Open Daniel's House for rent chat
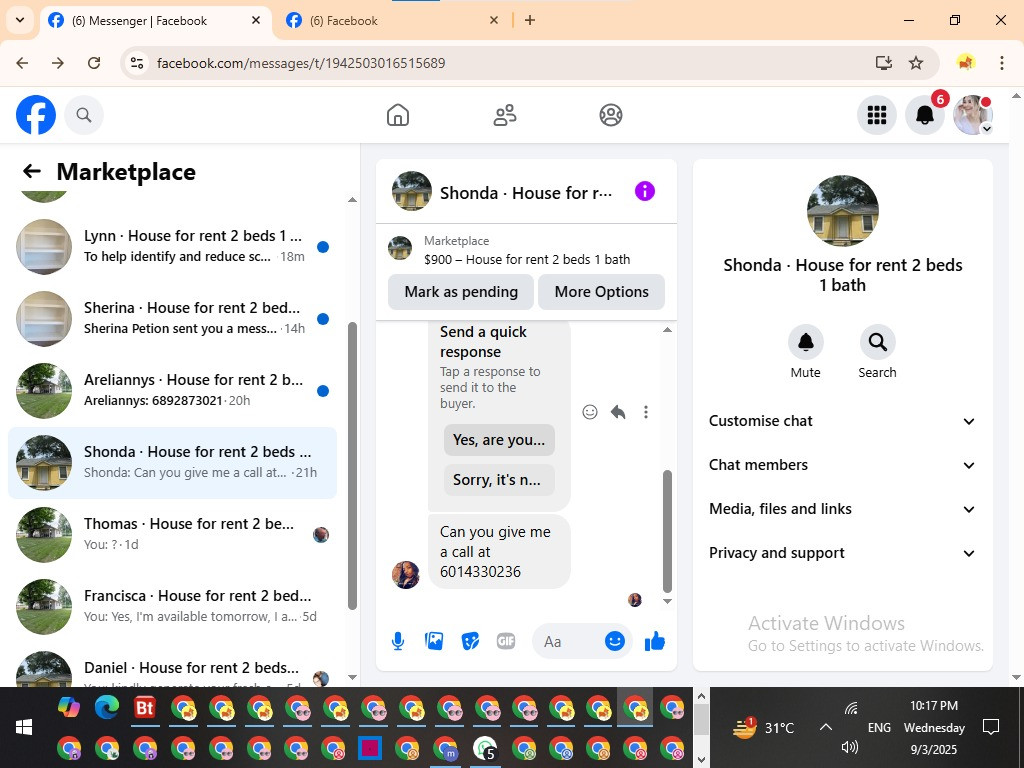The height and width of the screenshot is (768, 1024). pyautogui.click(x=172, y=667)
